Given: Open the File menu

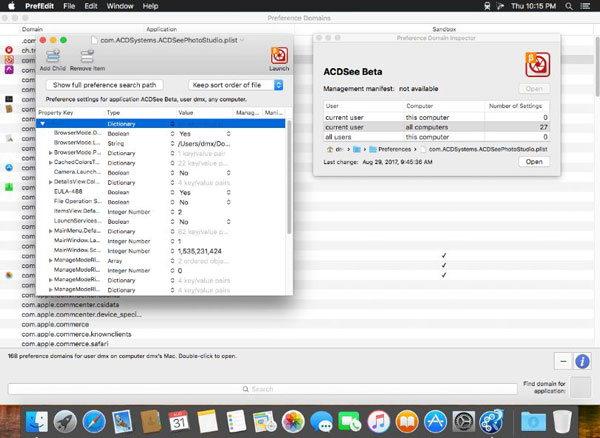Looking at the screenshot, I should click(67, 6).
